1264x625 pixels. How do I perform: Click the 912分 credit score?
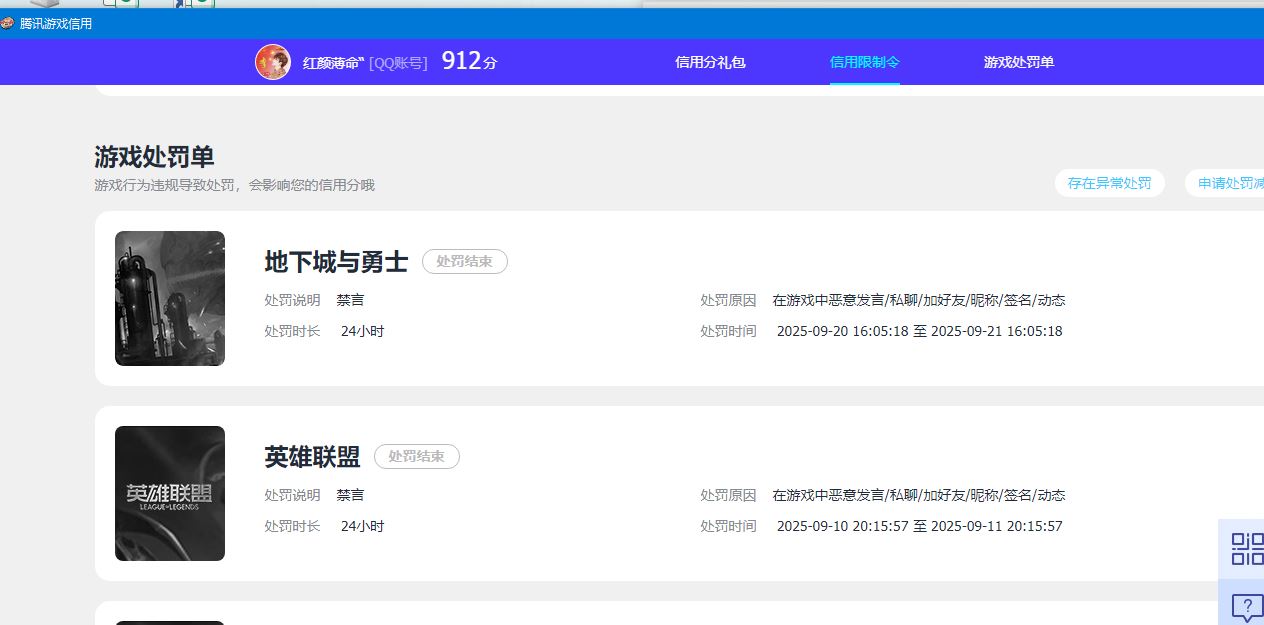pyautogui.click(x=469, y=61)
